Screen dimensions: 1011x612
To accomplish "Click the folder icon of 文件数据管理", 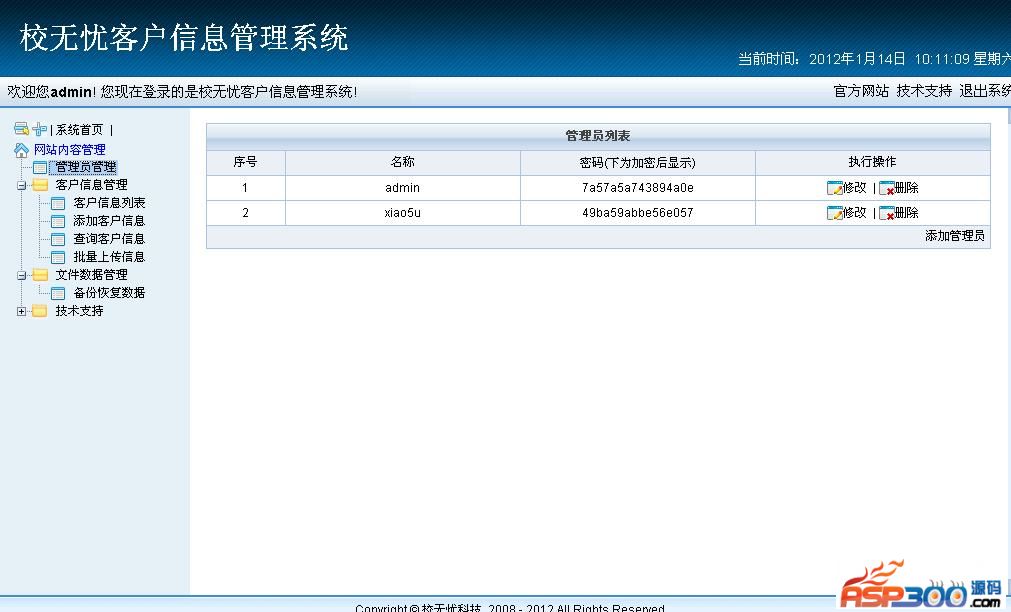I will pos(40,275).
